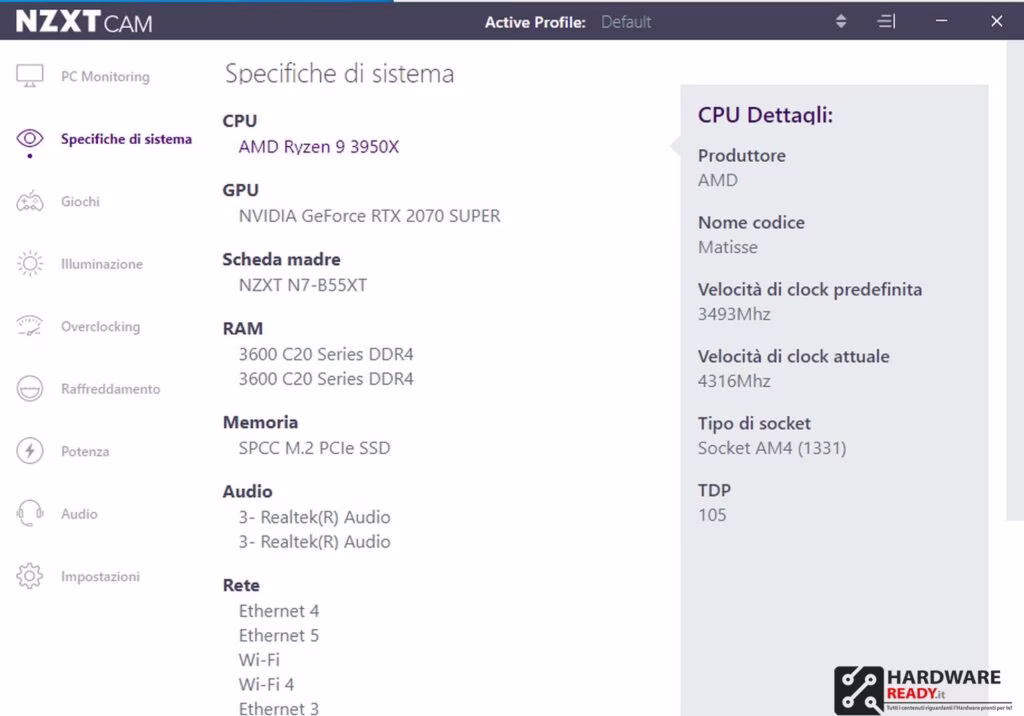Click the Wi-Fi network entry above Wi-Fi 4
The width and height of the screenshot is (1024, 716).
point(259,660)
